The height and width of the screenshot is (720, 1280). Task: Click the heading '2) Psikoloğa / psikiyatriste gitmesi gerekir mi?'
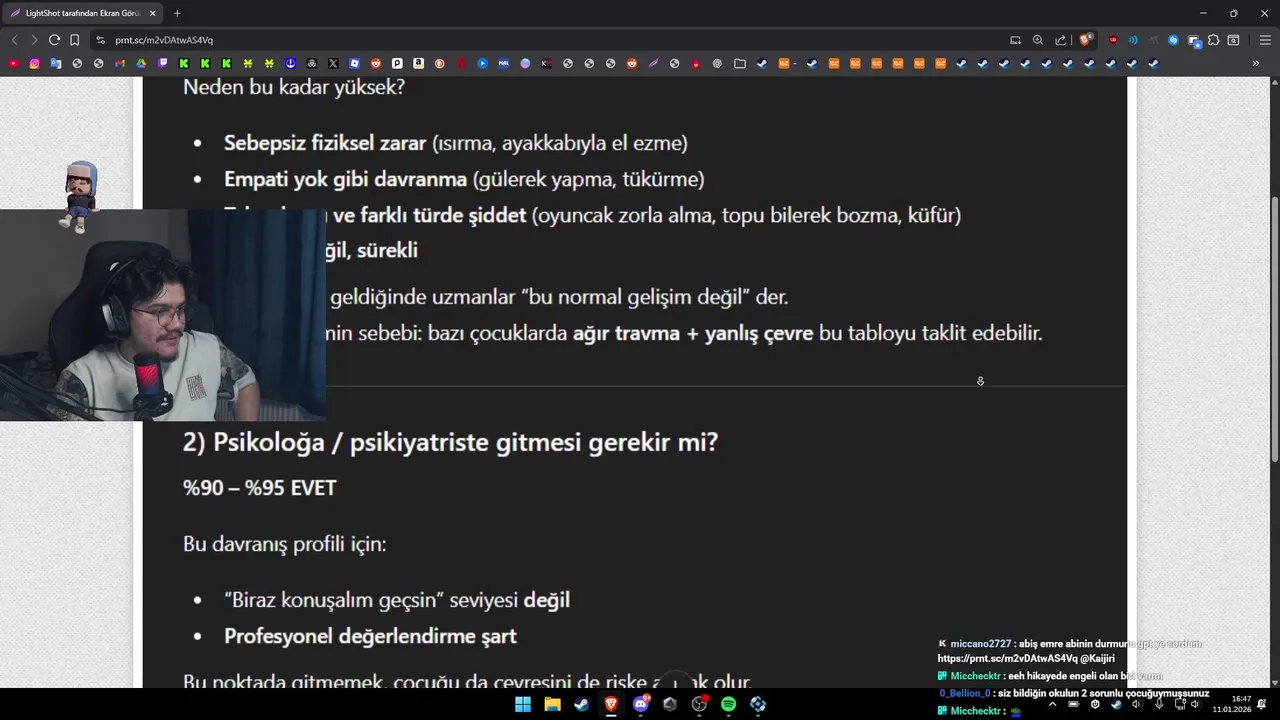(450, 442)
